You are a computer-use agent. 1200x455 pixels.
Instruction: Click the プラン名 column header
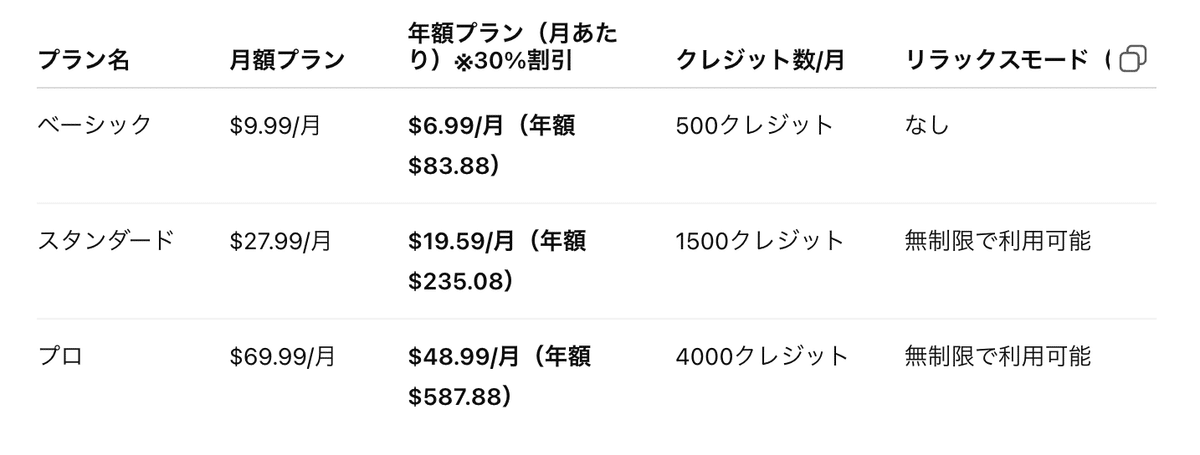click(83, 60)
